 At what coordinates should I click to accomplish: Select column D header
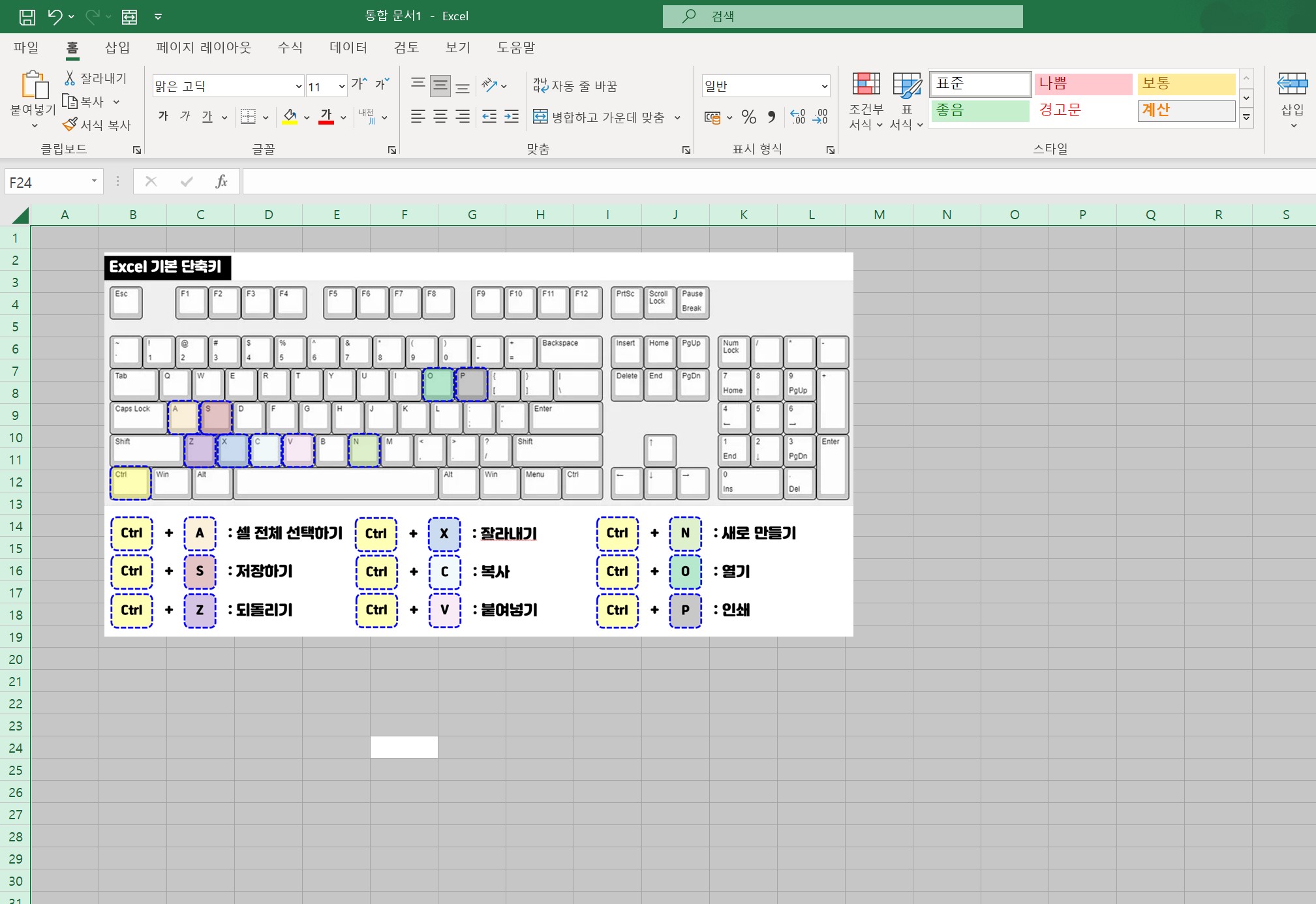coord(268,215)
